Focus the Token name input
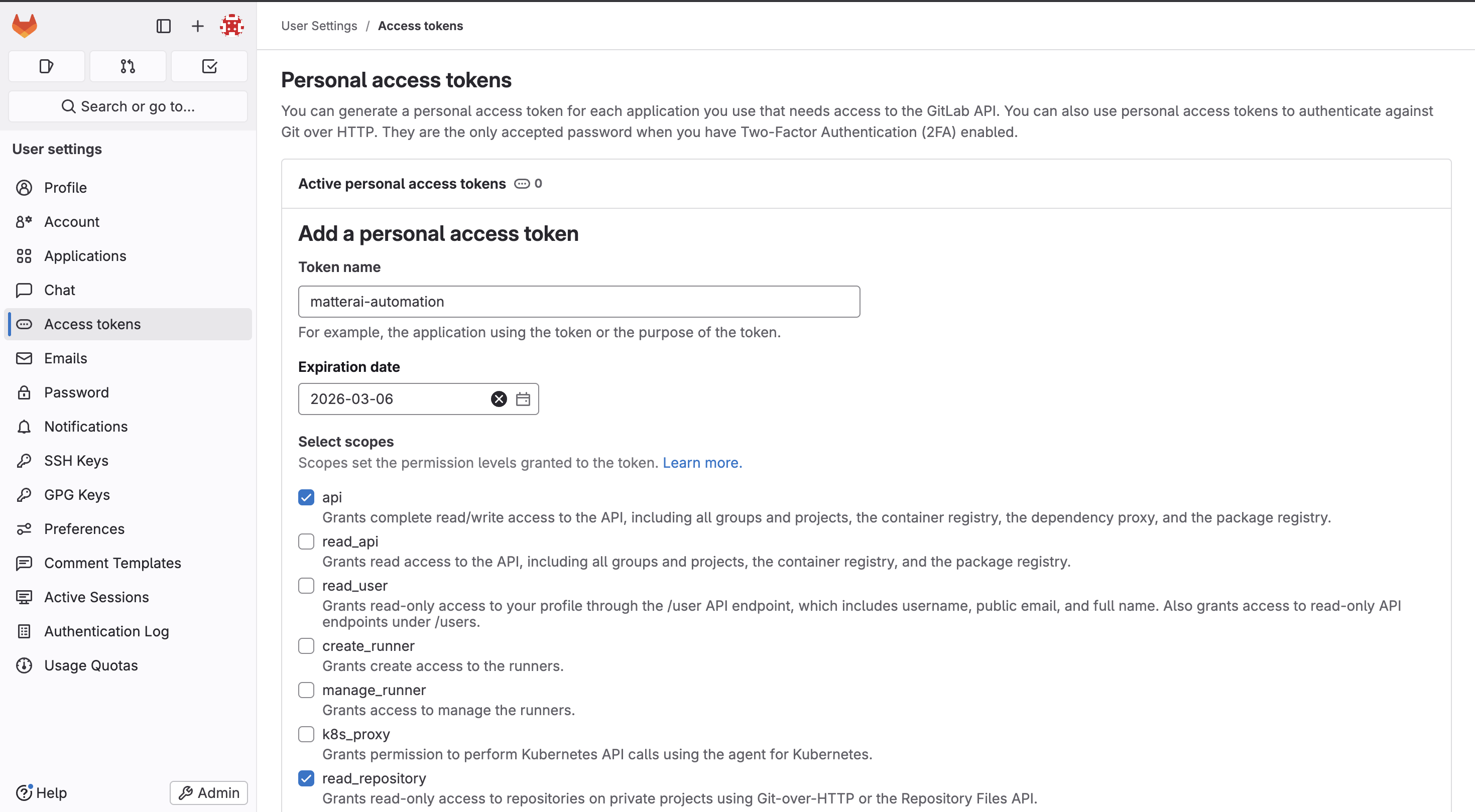The height and width of the screenshot is (812, 1475). click(578, 302)
